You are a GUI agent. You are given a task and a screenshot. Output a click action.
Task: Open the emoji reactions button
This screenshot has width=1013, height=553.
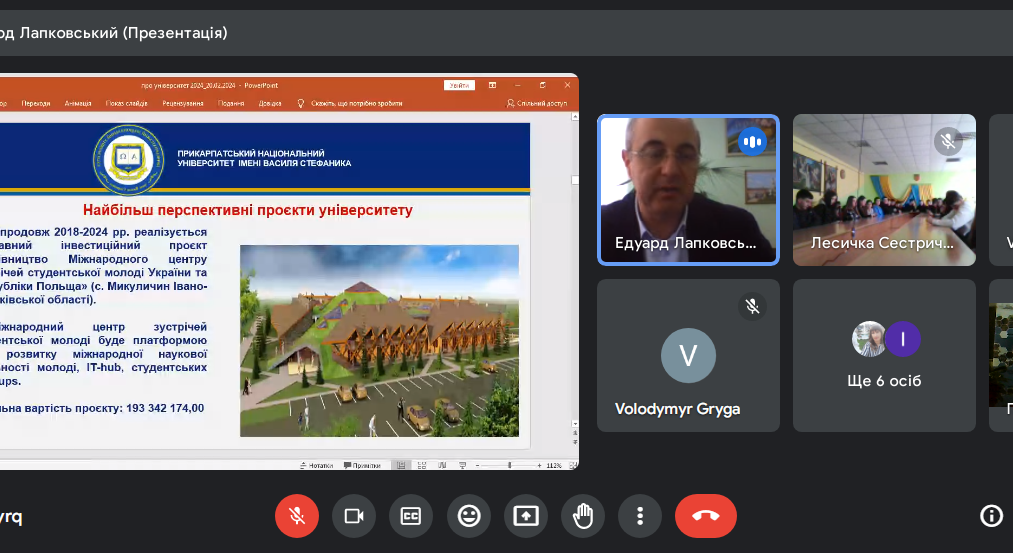point(468,516)
